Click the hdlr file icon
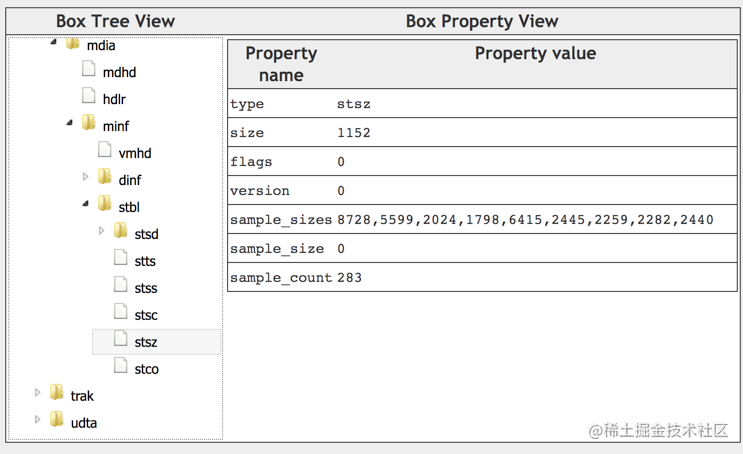Viewport: 743px width, 454px height. click(89, 95)
